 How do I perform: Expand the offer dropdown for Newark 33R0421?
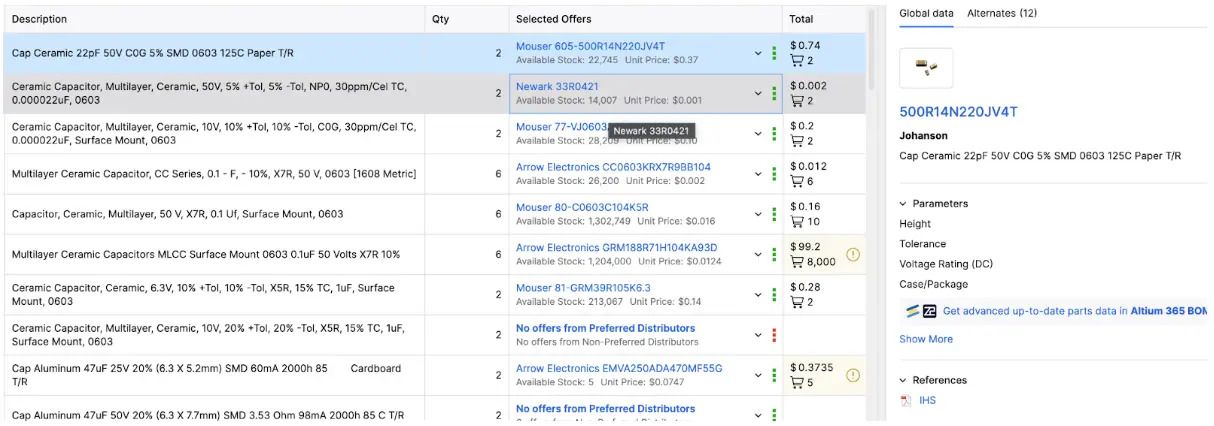tap(758, 94)
